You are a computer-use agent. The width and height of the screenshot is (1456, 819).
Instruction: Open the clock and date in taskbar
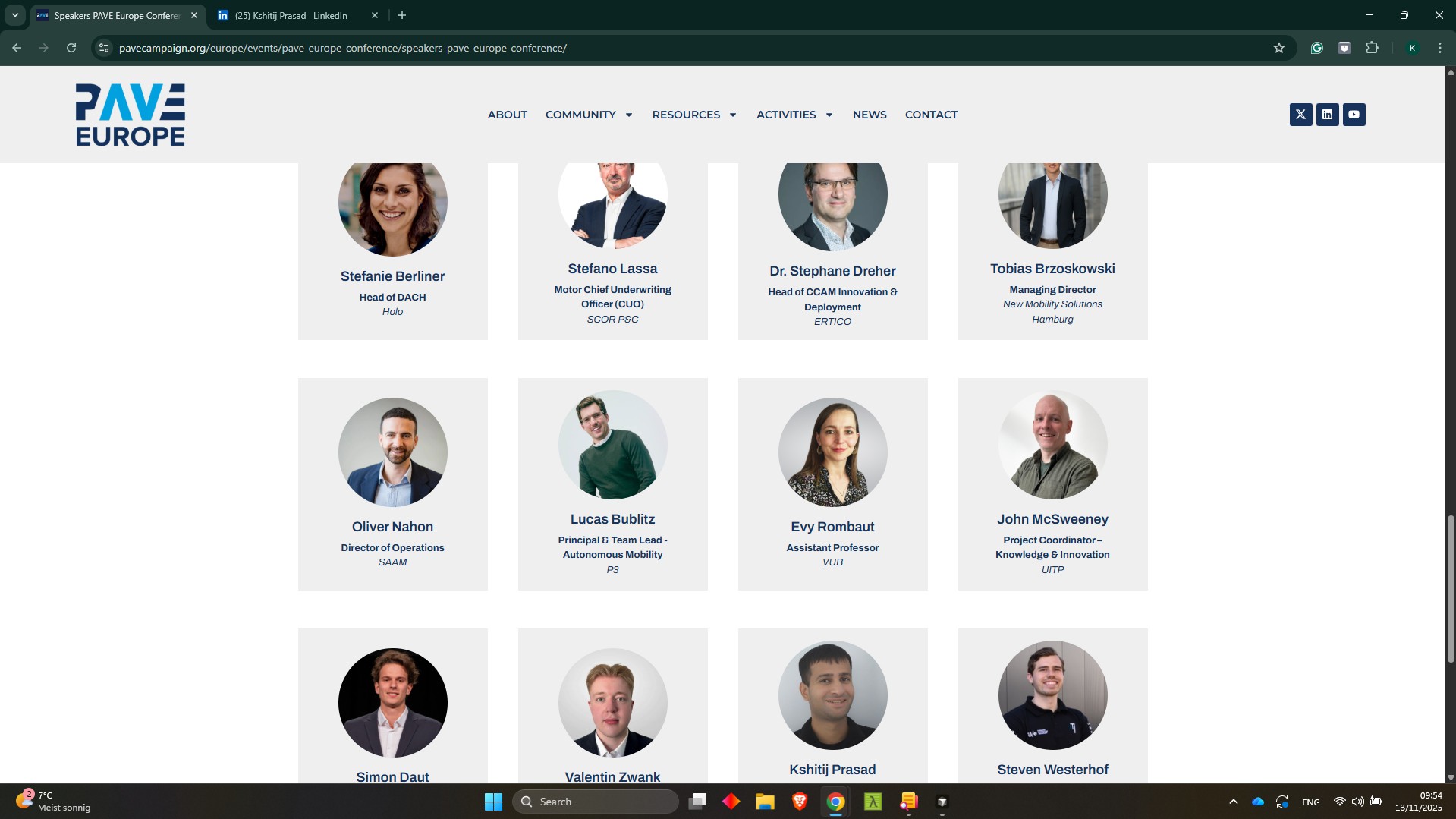(1418, 802)
